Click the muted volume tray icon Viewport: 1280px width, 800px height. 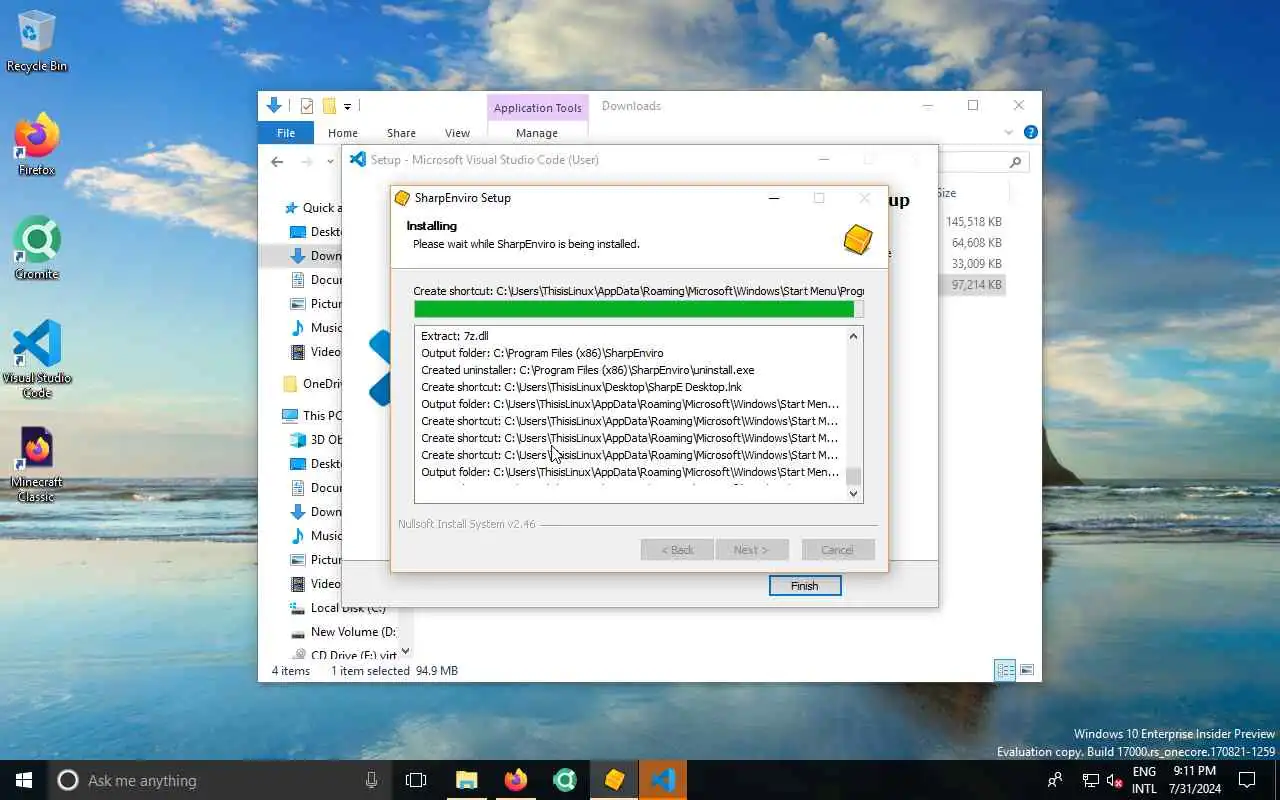tap(1115, 780)
